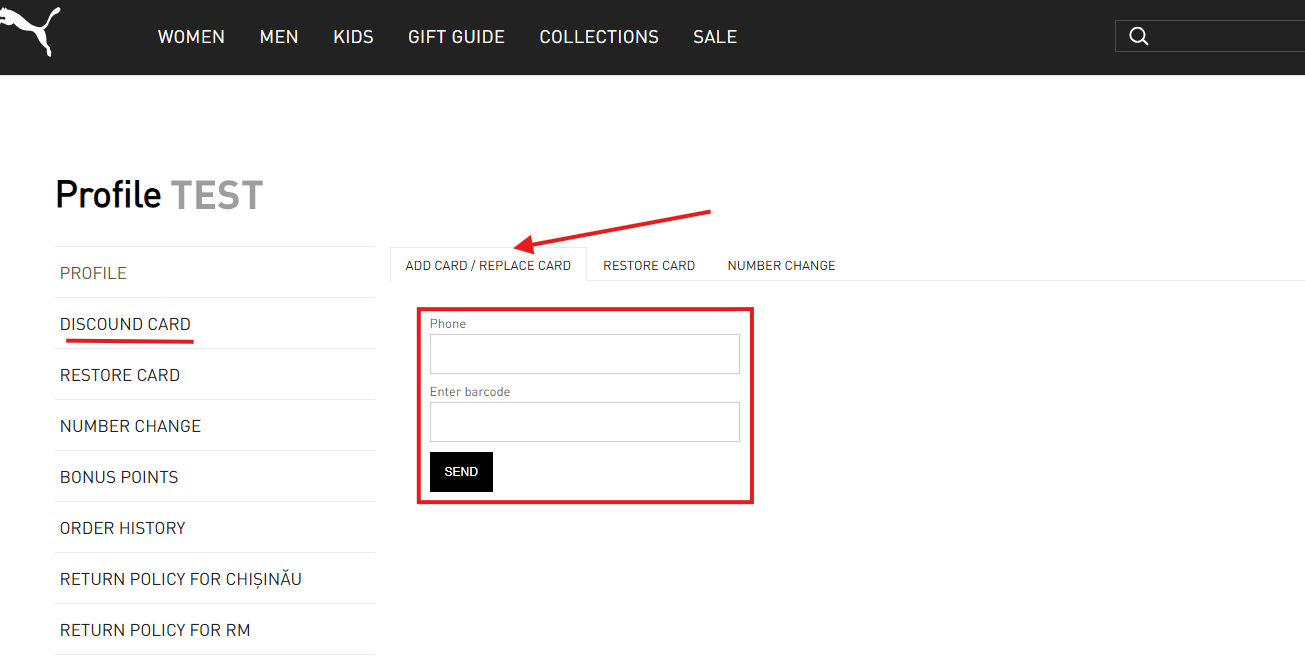This screenshot has width=1305, height=657.
Task: Switch to ADD CARD / REPLACE CARD tab
Action: (x=488, y=265)
